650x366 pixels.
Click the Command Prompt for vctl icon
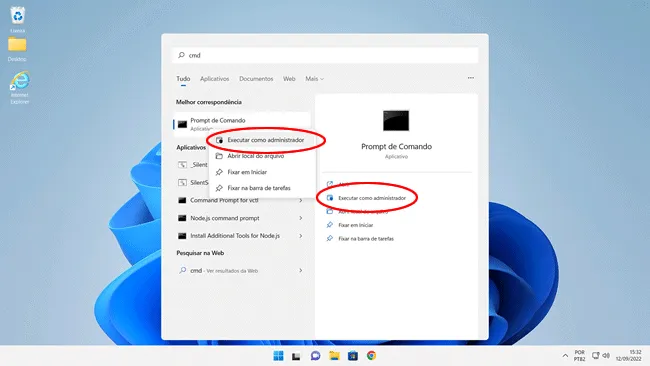[x=182, y=200]
